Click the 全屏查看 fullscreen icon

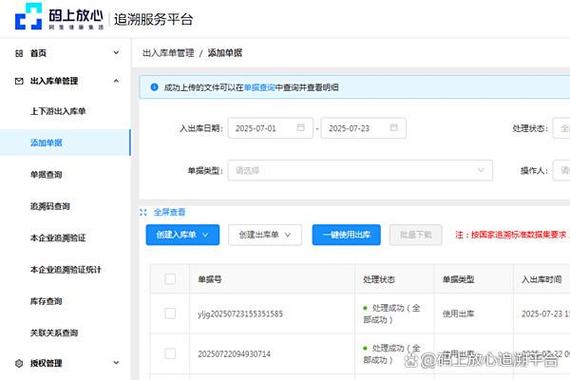point(143,212)
